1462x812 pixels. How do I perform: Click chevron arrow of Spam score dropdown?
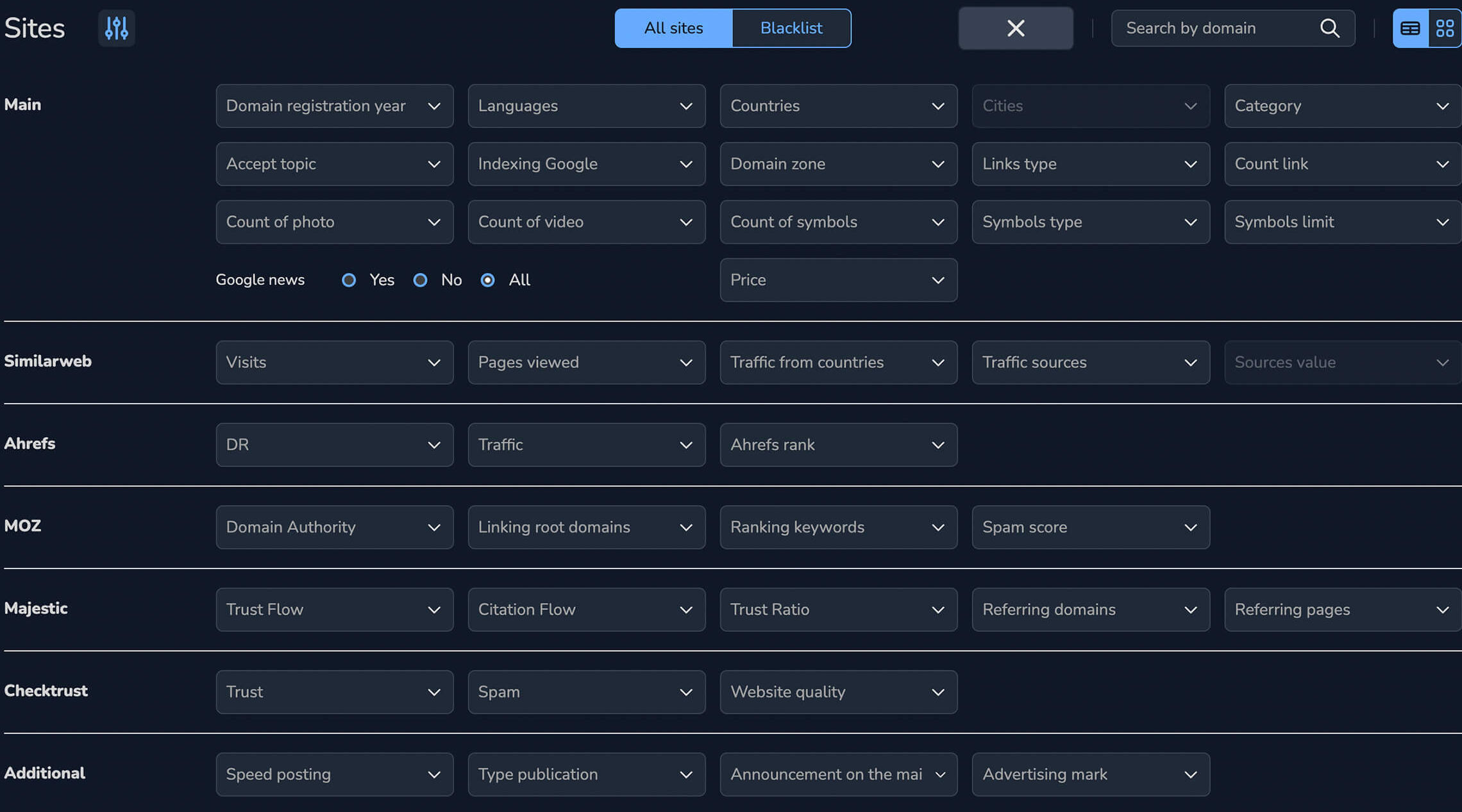coord(1190,527)
